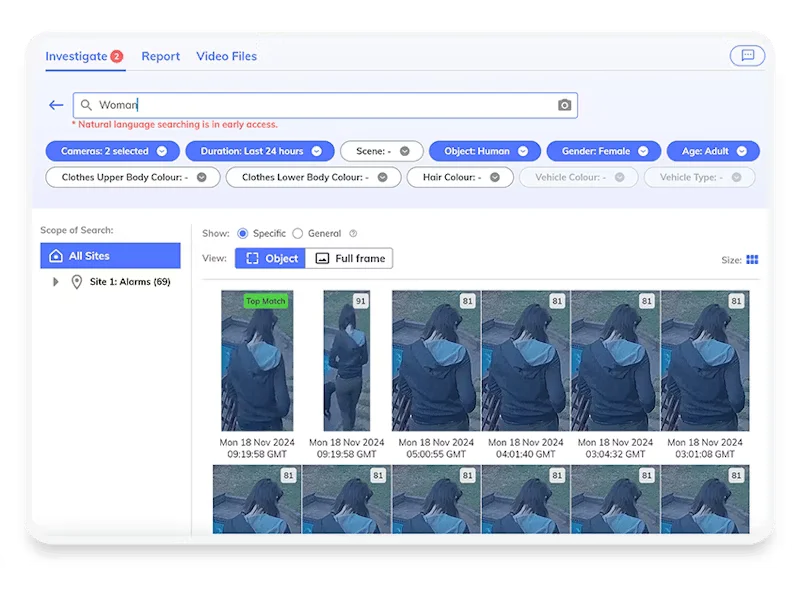800x600 pixels.
Task: Click the help icon beside General
Action: (353, 234)
